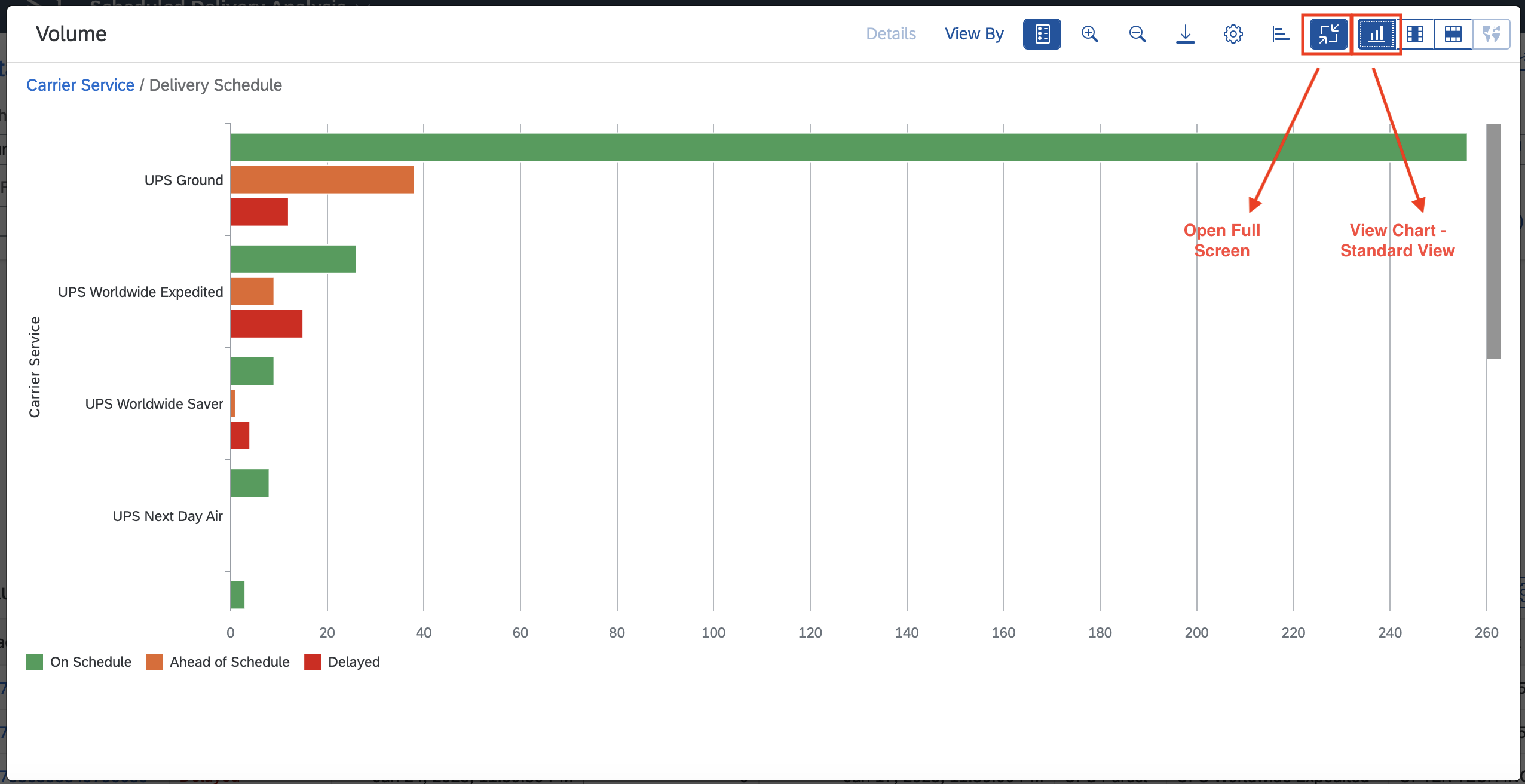
Task: Click the exit full screen icon
Action: (1328, 34)
